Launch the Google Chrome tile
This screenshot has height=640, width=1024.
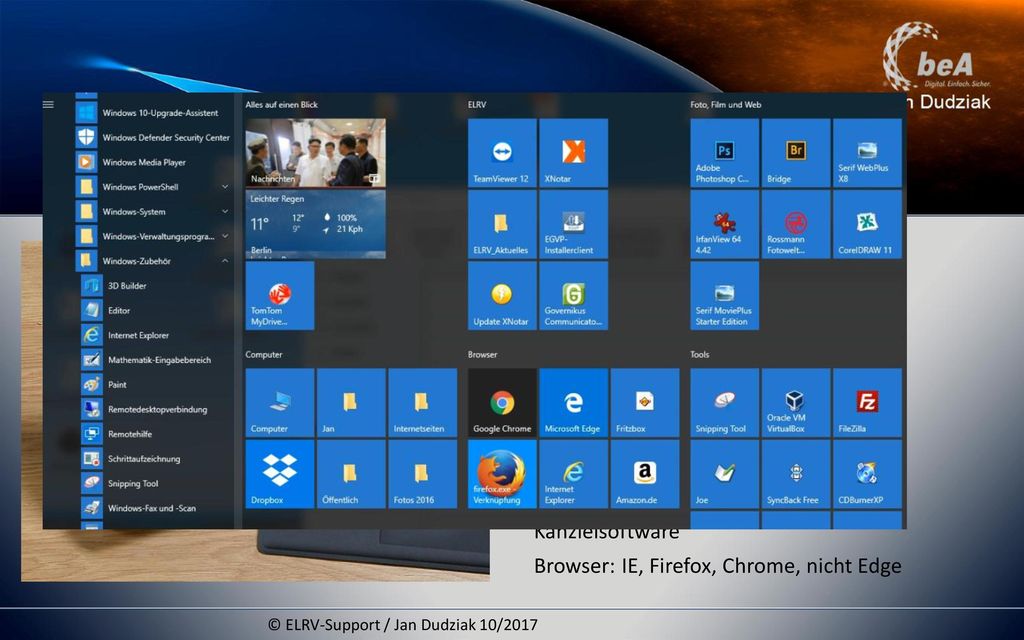[502, 402]
